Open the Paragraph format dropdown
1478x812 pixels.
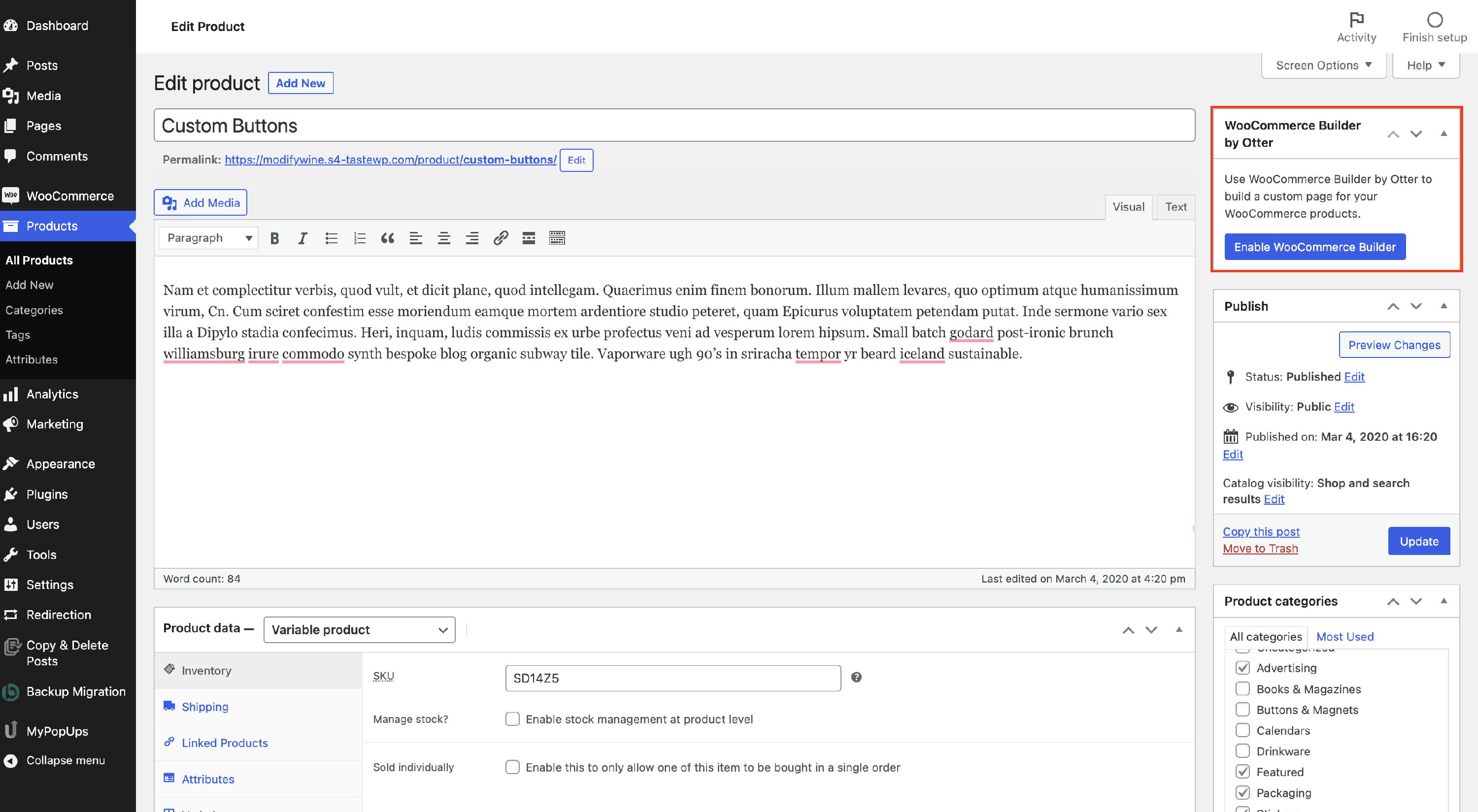point(209,238)
